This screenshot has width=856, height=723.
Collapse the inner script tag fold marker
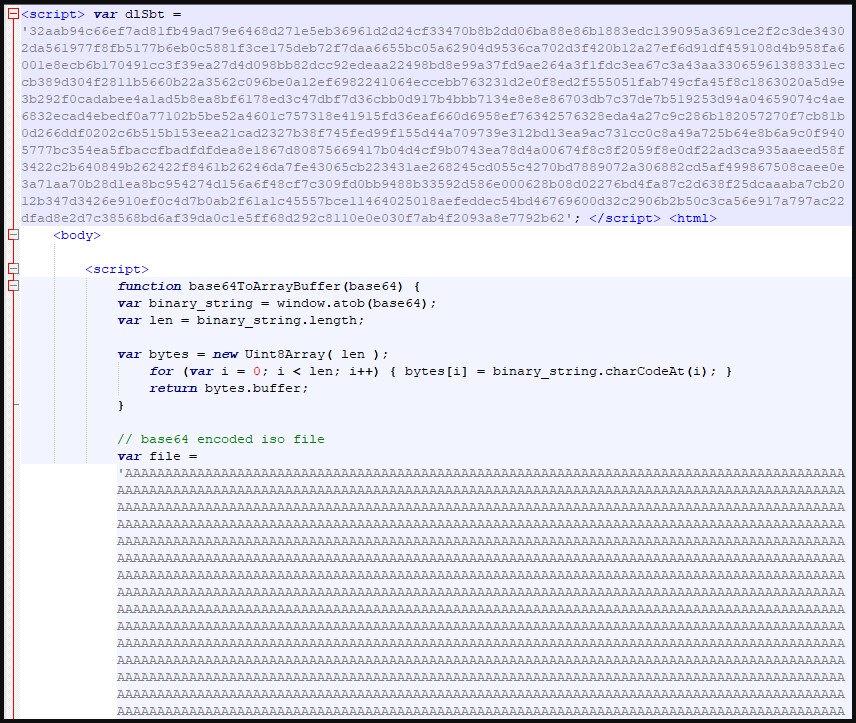(14, 269)
